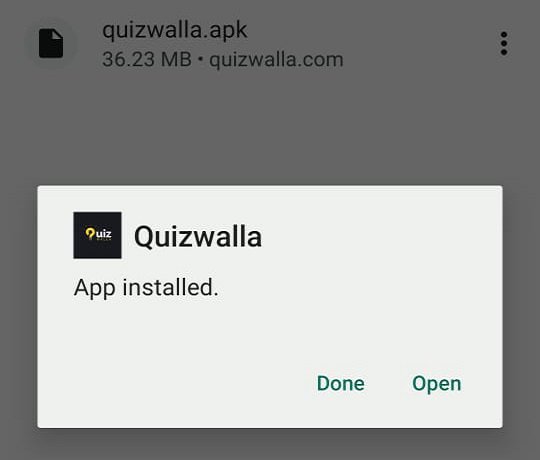Tap the quizwalla.com source label

(276, 60)
